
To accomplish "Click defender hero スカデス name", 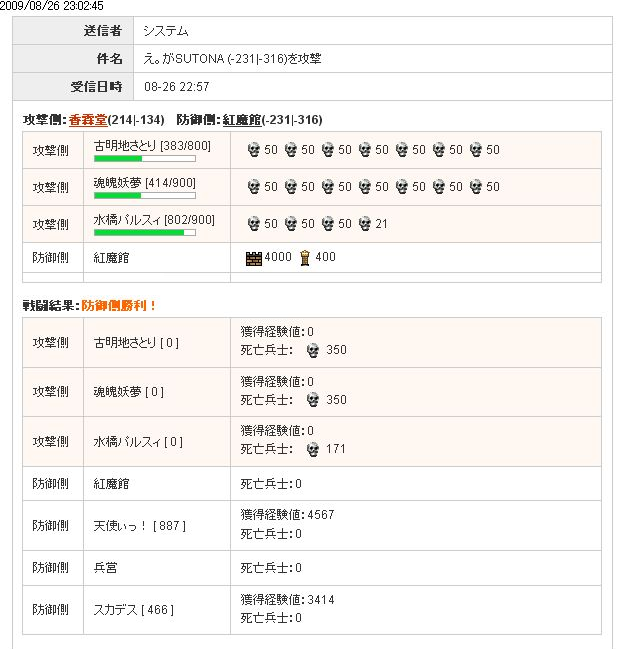I will pos(115,610).
